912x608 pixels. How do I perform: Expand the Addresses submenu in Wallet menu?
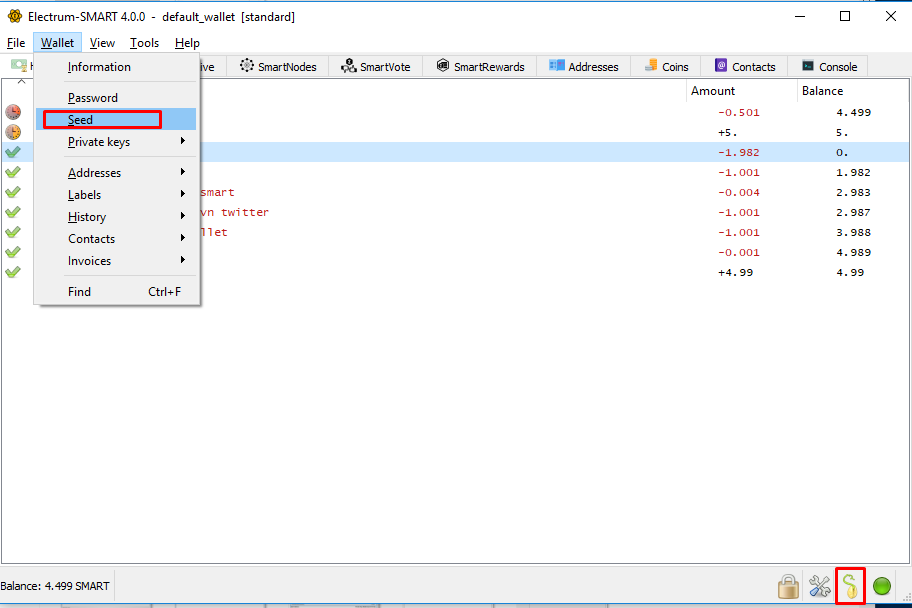click(x=116, y=173)
